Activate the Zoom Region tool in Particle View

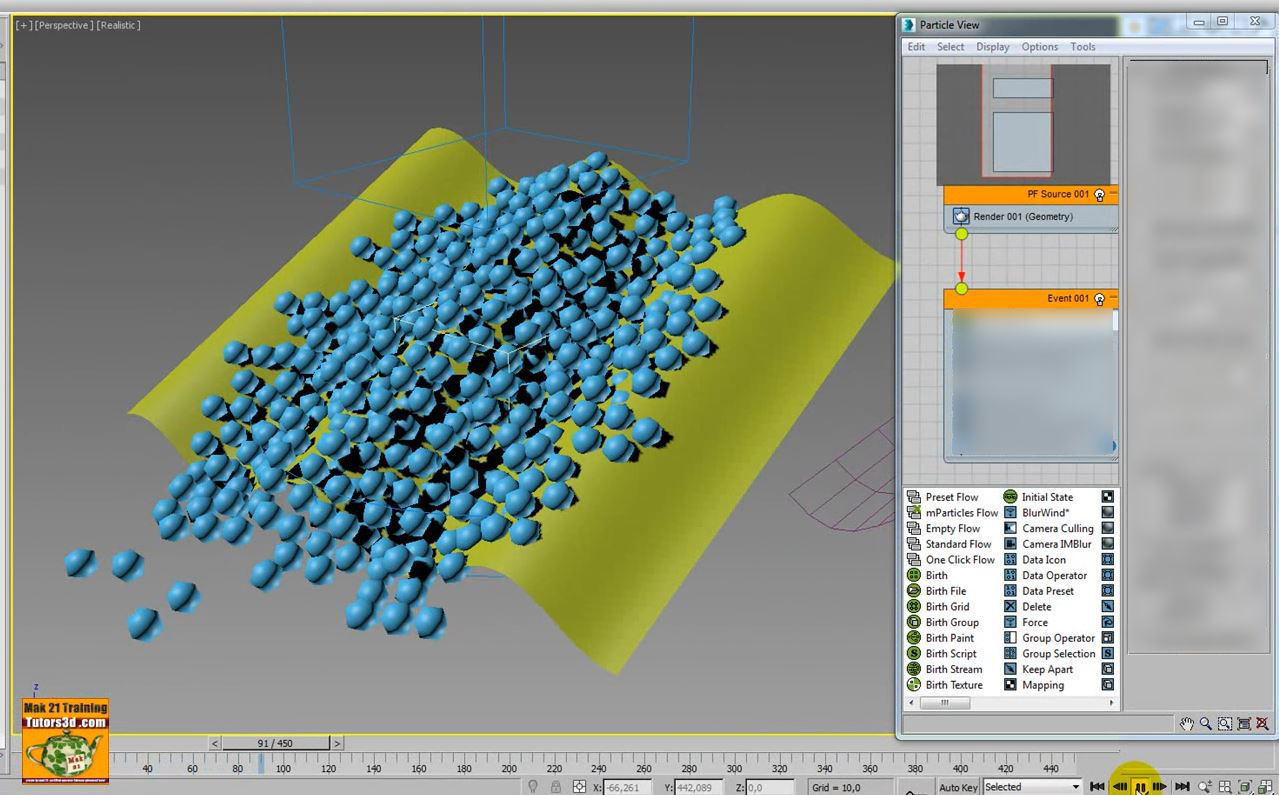pos(1224,724)
